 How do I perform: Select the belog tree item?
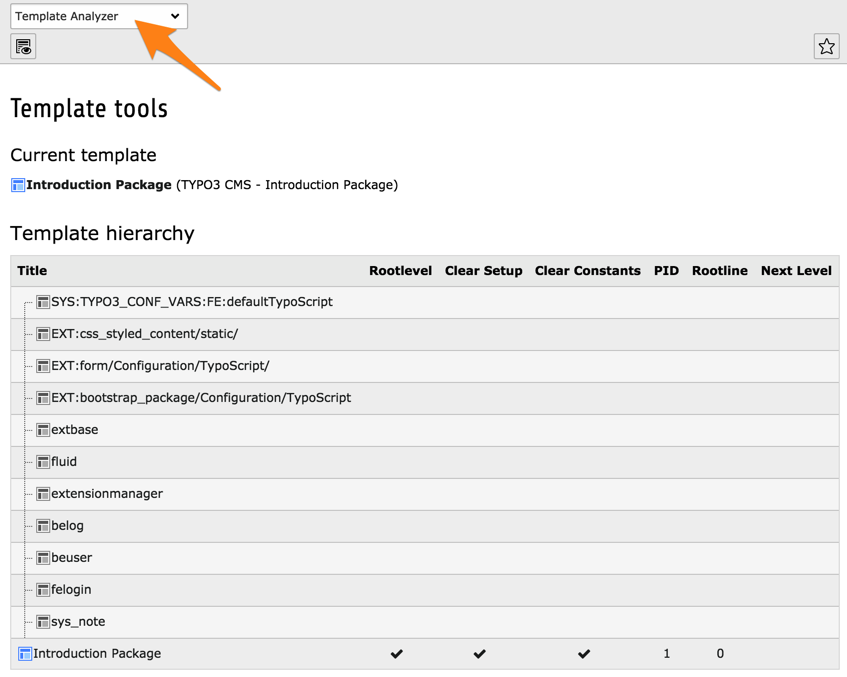[67, 526]
